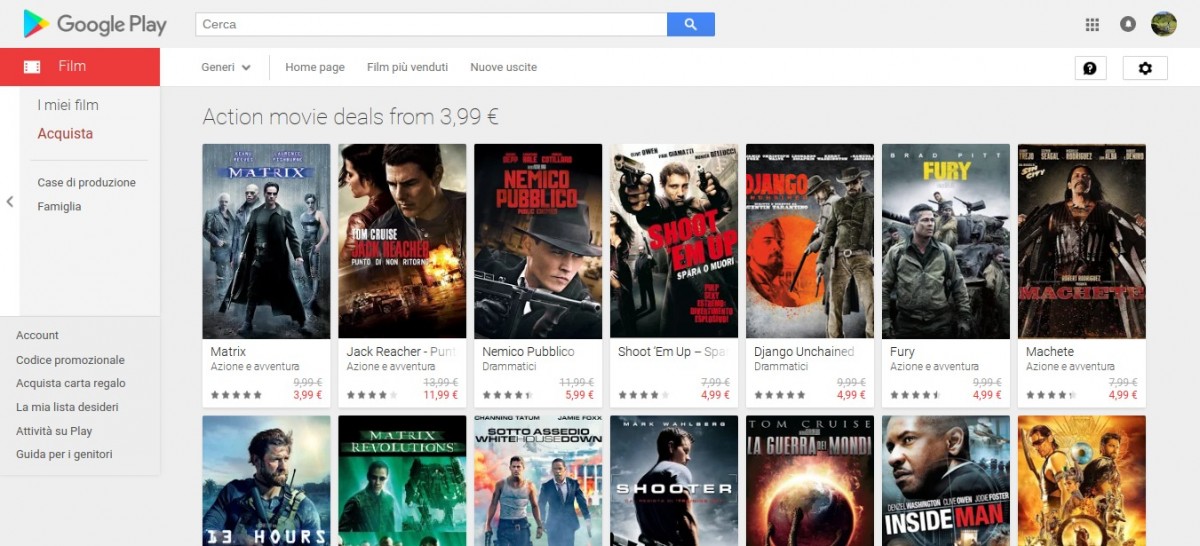
Task: Open the Shoot 'Em Up poster
Action: 674,241
